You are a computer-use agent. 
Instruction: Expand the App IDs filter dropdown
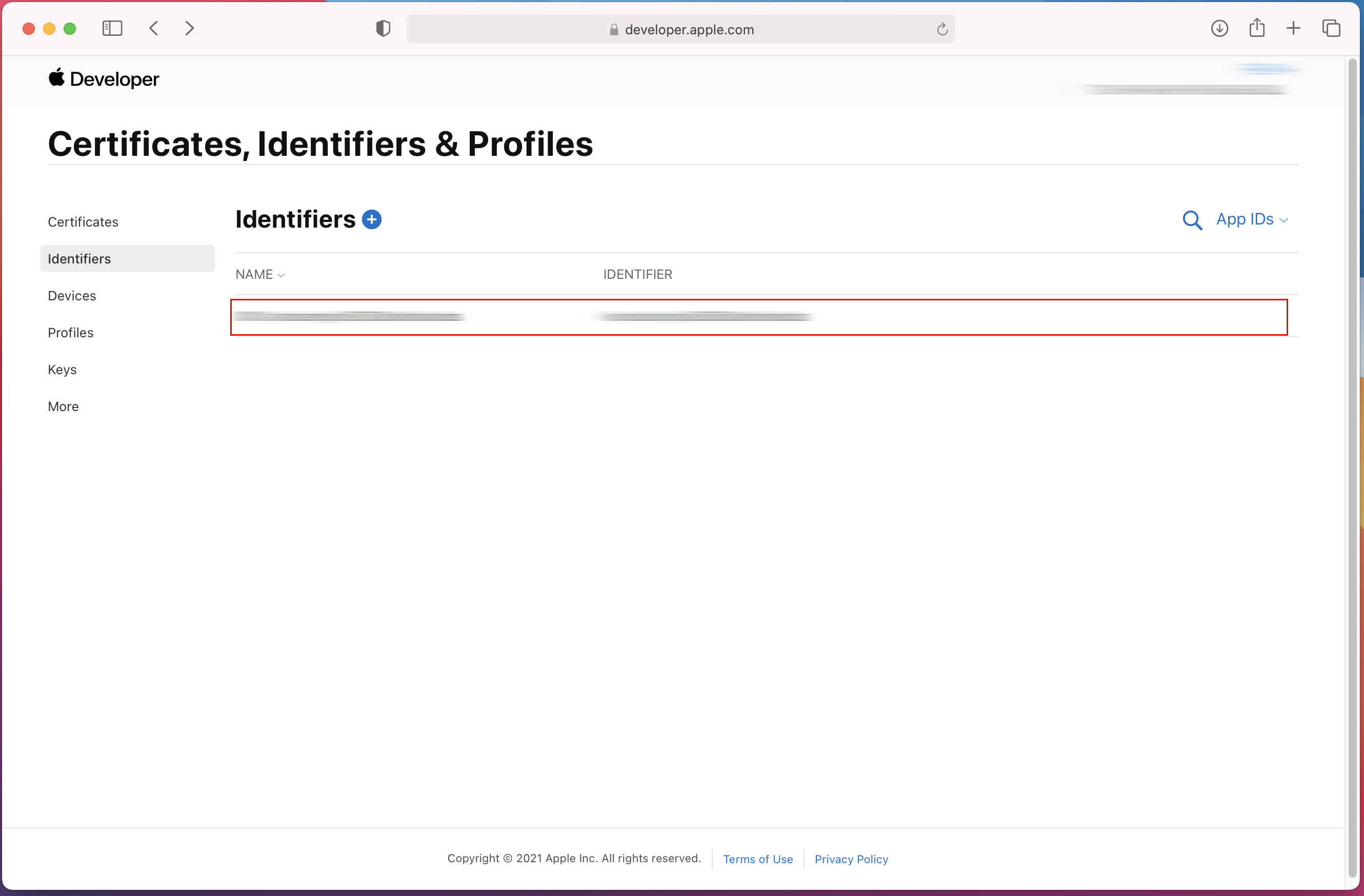tap(1252, 219)
